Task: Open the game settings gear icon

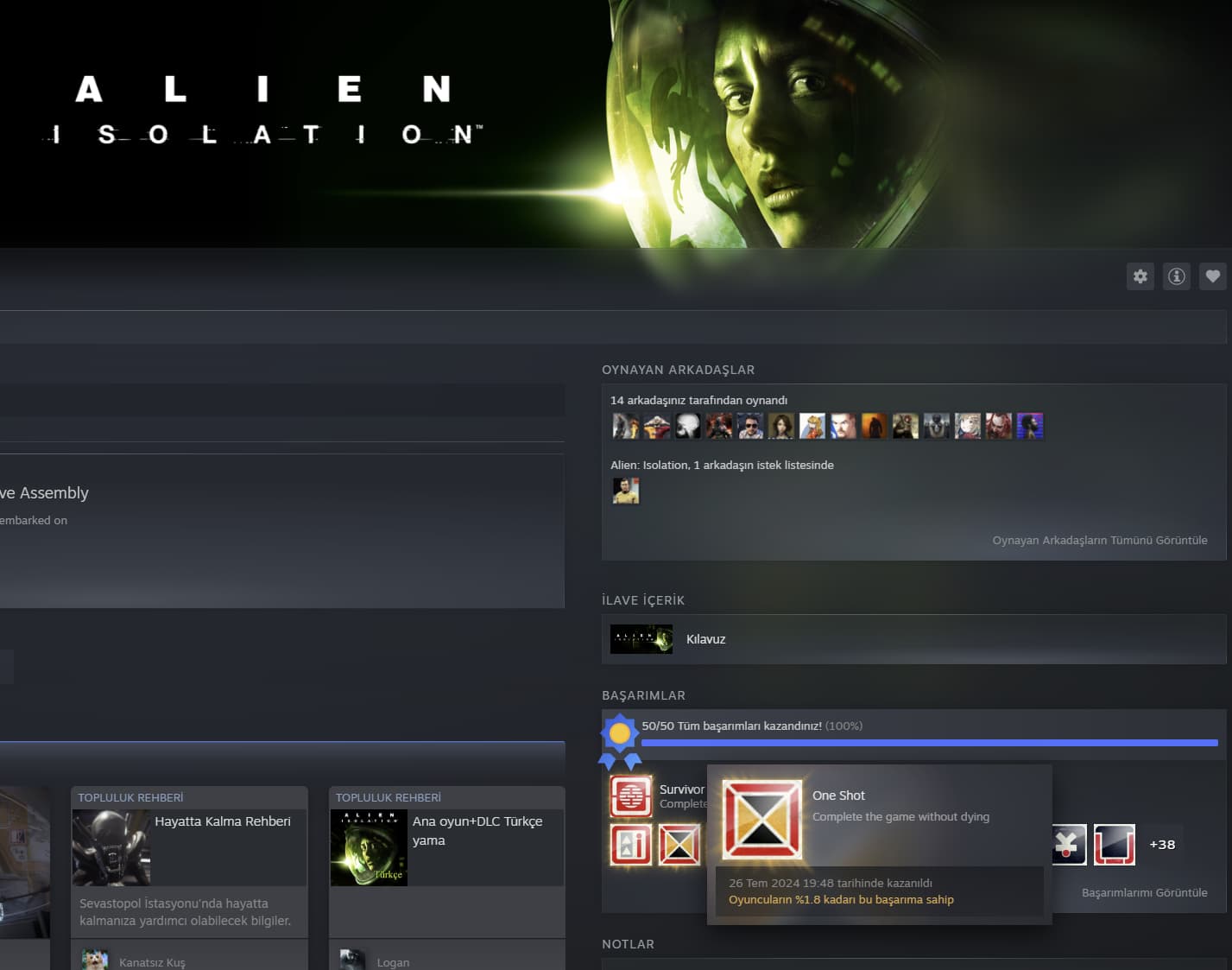Action: tap(1140, 276)
